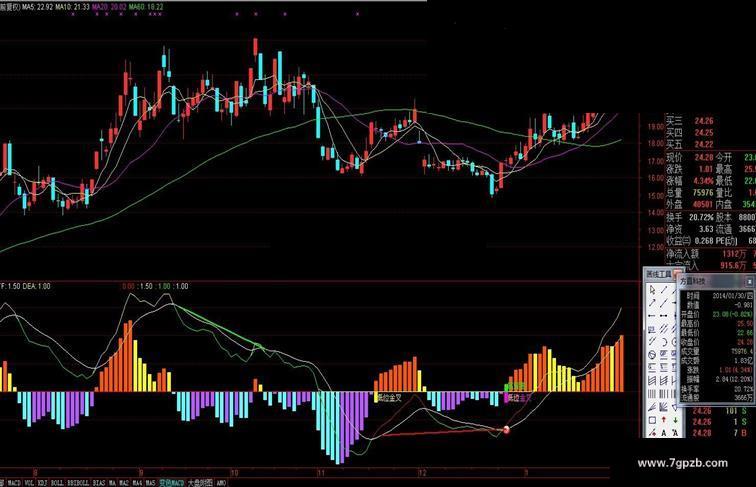Screen dimensions: 756x487
Task: Select the pointer arrow in drawing tools
Action: (652, 290)
